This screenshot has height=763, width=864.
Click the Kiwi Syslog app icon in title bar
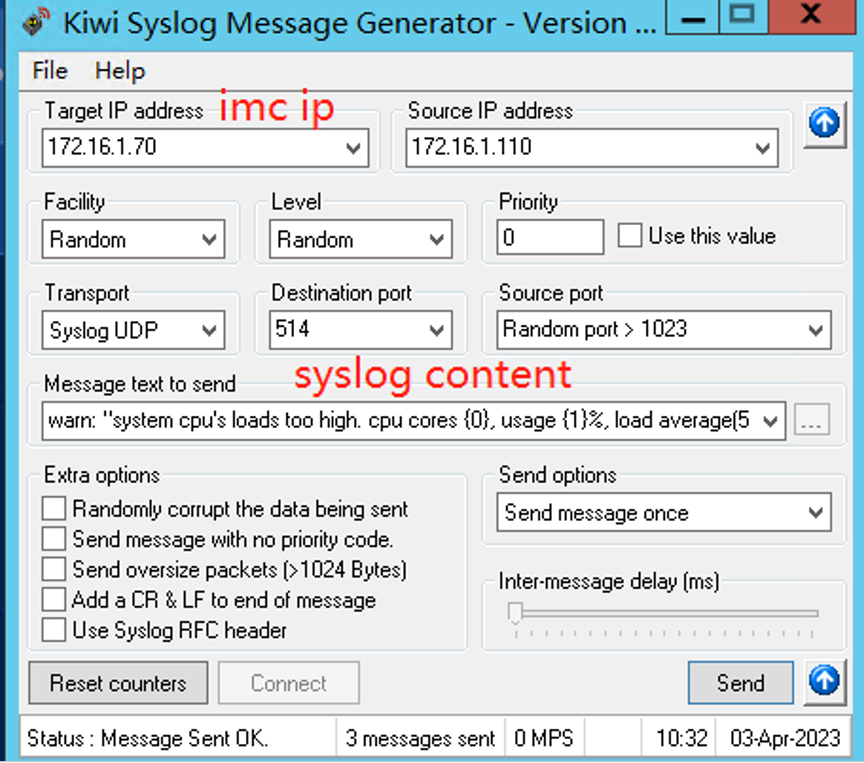click(x=36, y=21)
